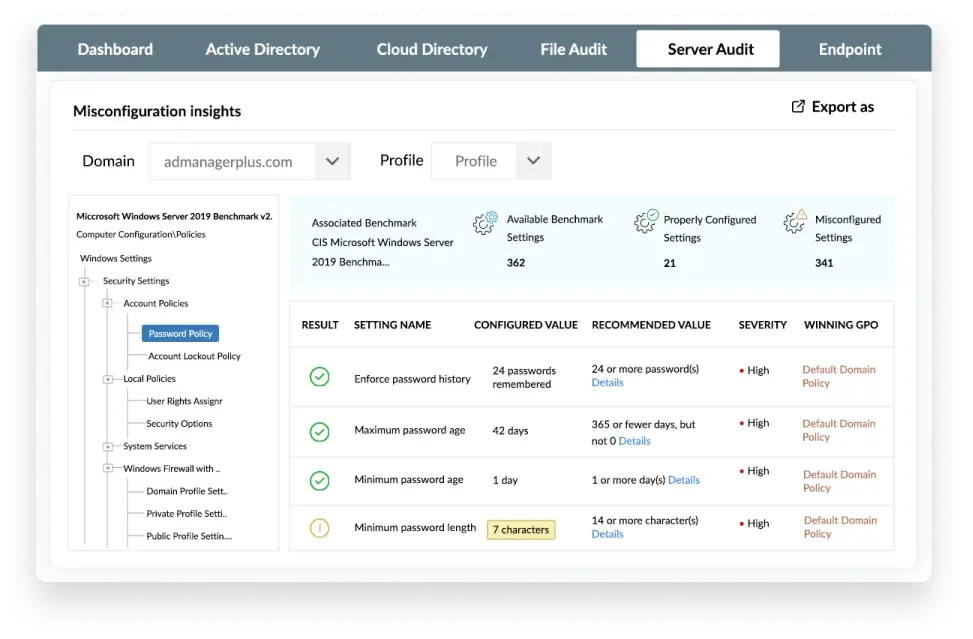The width and height of the screenshot is (973, 639).
Task: Select System Services tree item
Action: pos(155,446)
